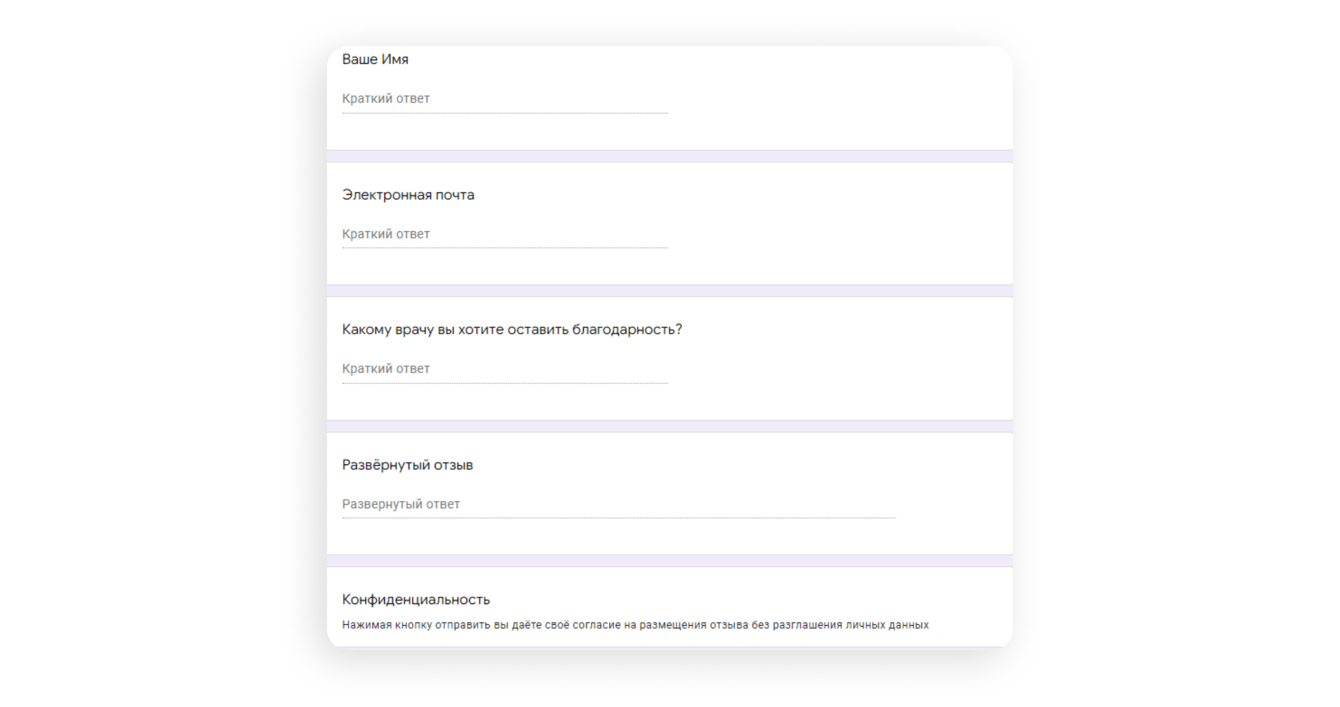1340x707 pixels.
Task: Click the "Ваше Имя" question title
Action: 375,60
